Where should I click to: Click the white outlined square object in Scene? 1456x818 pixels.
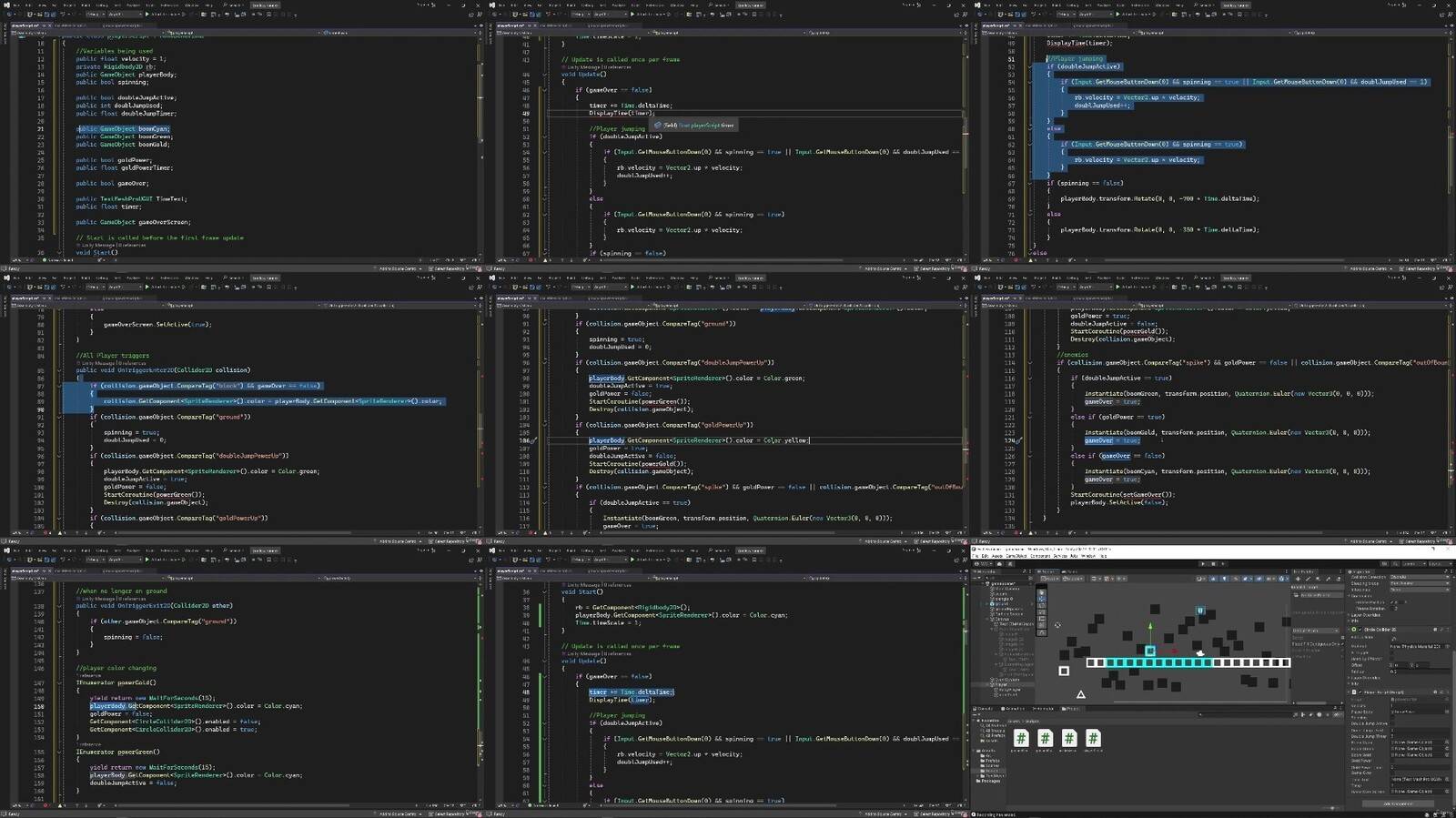tap(1064, 671)
